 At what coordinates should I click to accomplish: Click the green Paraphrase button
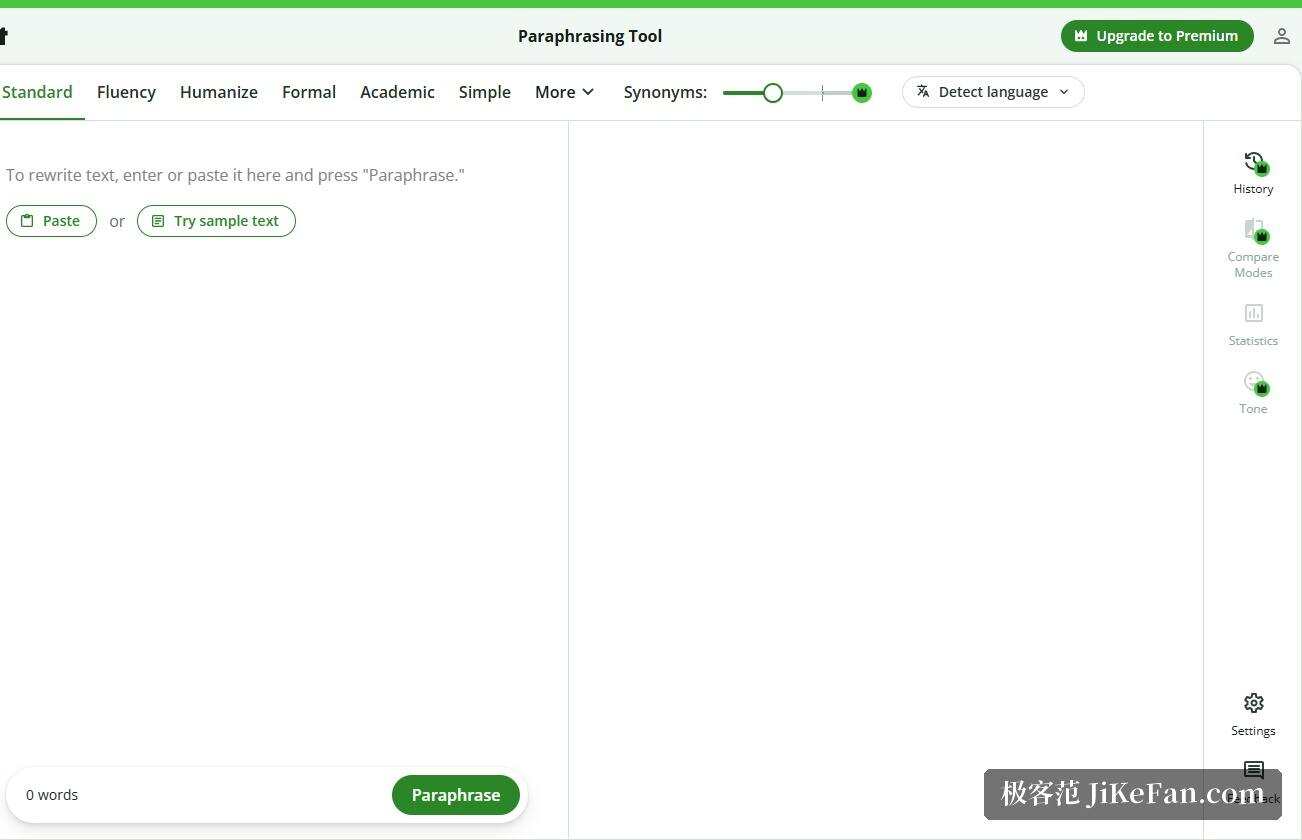click(x=456, y=795)
